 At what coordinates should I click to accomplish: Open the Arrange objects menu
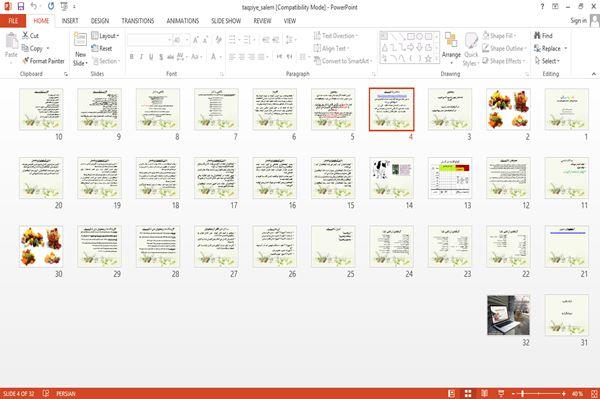tap(451, 48)
